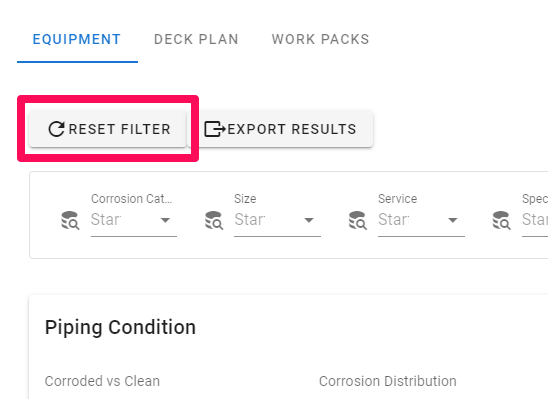This screenshot has height=399, width=548.
Task: Click the Export Results button label
Action: pos(292,129)
